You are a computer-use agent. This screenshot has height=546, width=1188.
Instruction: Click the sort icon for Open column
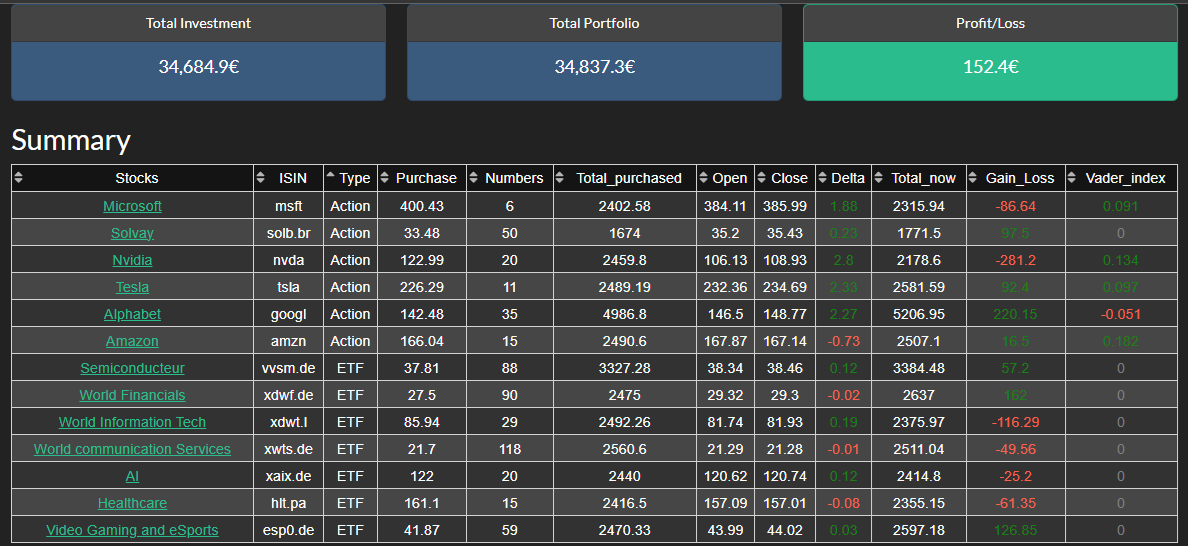(x=703, y=178)
